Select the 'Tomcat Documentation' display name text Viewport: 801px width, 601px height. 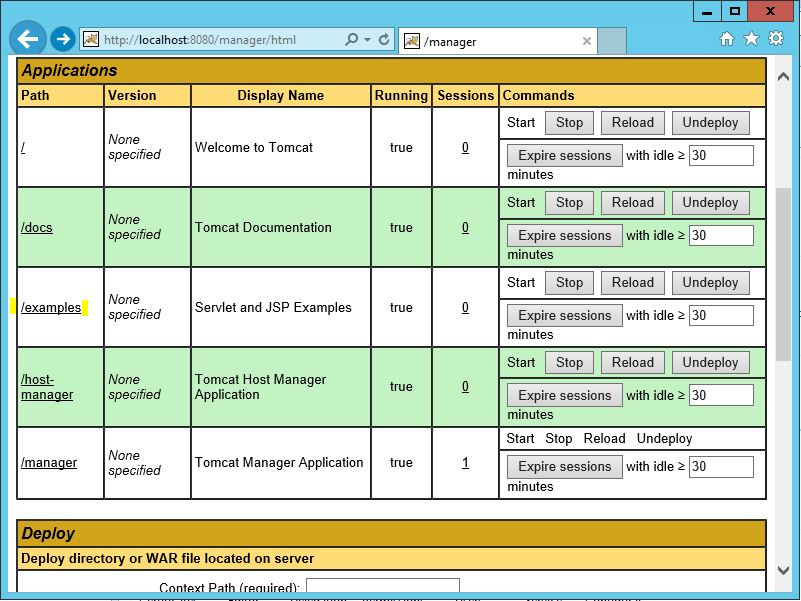coord(263,227)
